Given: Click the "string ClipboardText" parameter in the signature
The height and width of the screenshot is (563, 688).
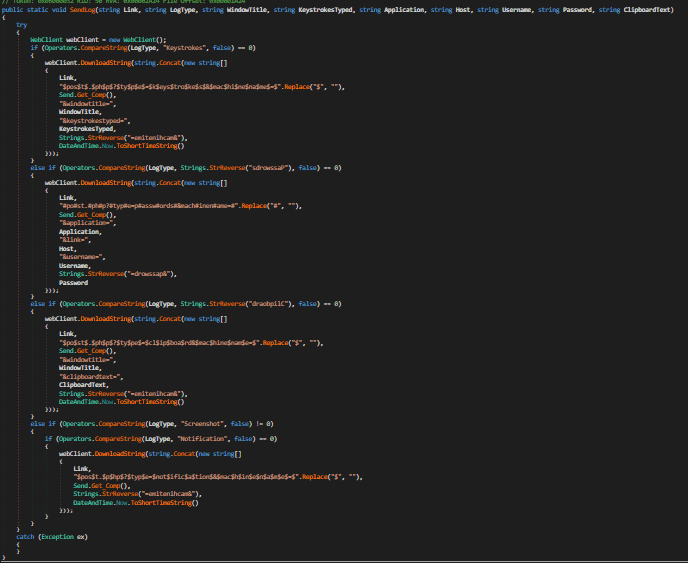Looking at the screenshot, I should 632,9.
